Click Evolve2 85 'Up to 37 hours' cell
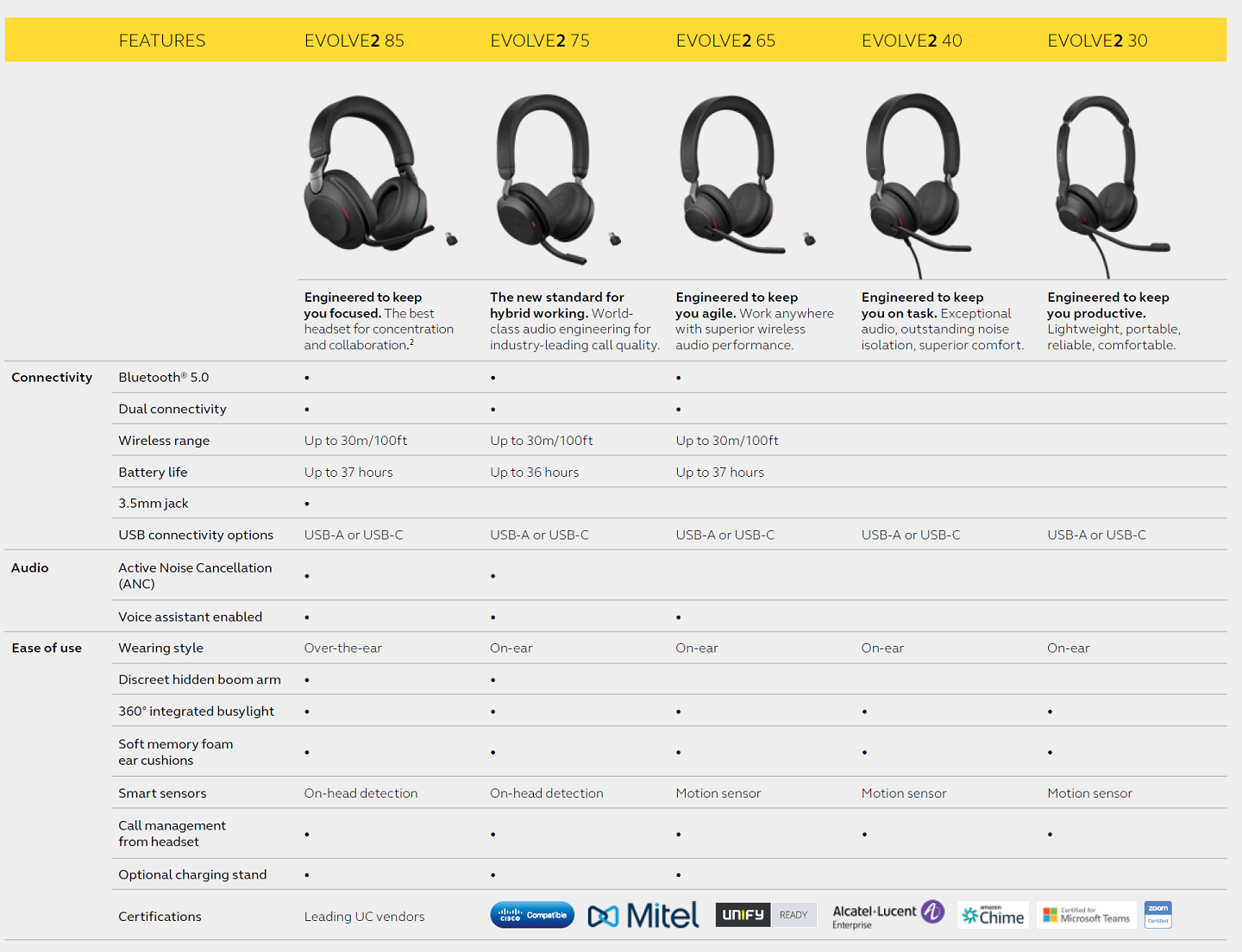Image resolution: width=1242 pixels, height=952 pixels. (348, 473)
